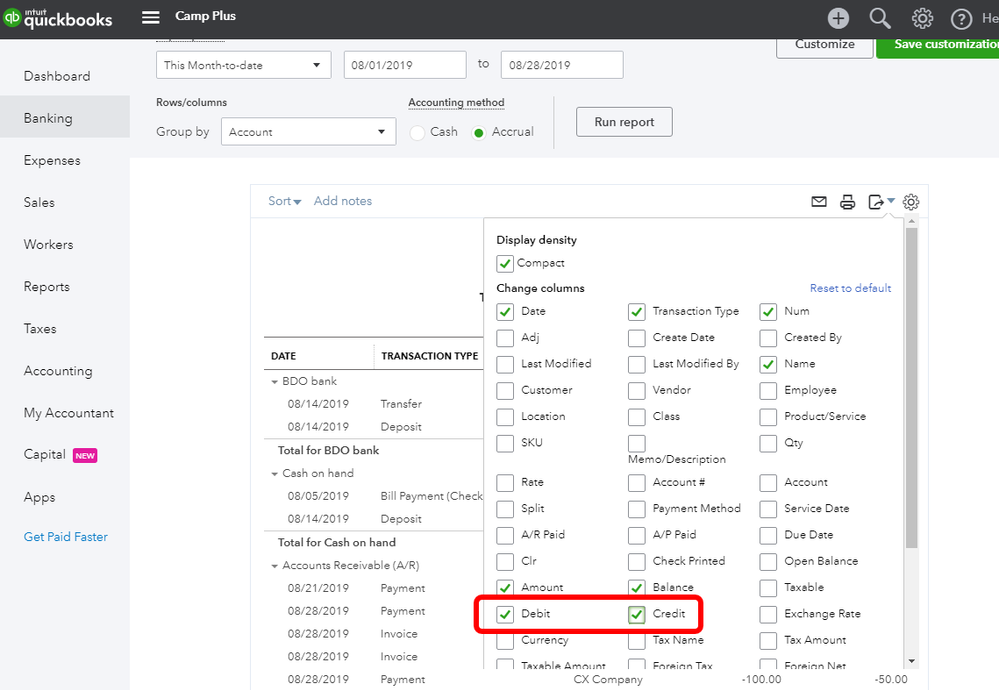999x690 pixels.
Task: Click the Reset to default link
Action: coord(850,288)
